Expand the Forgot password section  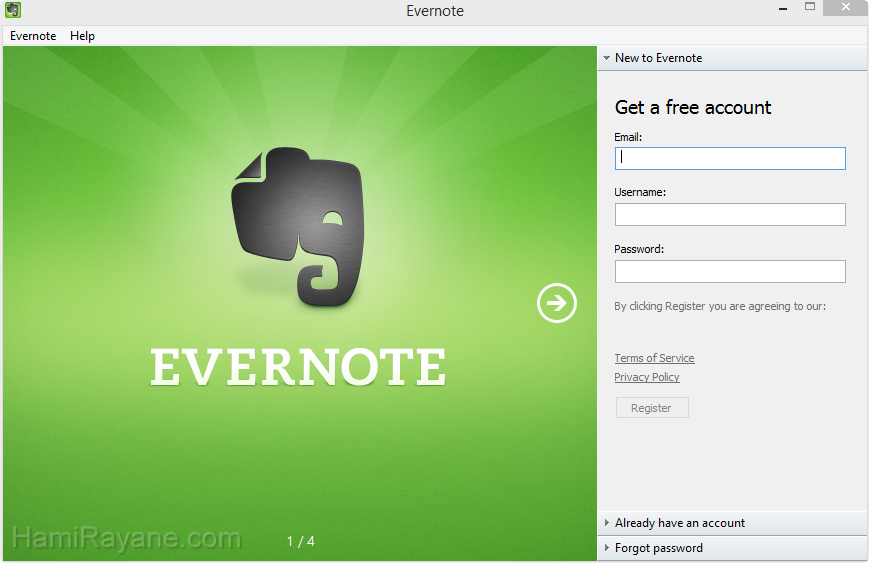tap(658, 548)
